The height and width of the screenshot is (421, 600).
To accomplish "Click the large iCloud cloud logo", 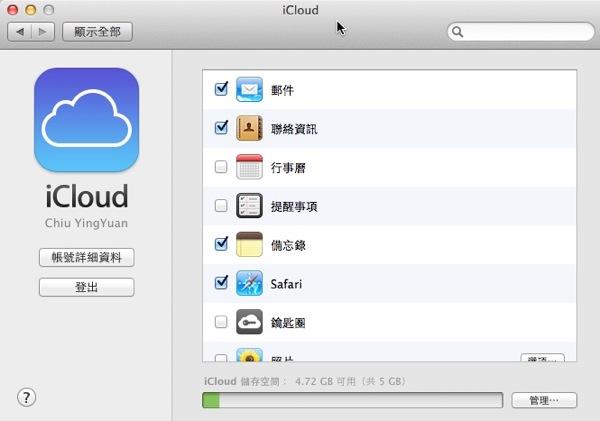I will [x=86, y=120].
